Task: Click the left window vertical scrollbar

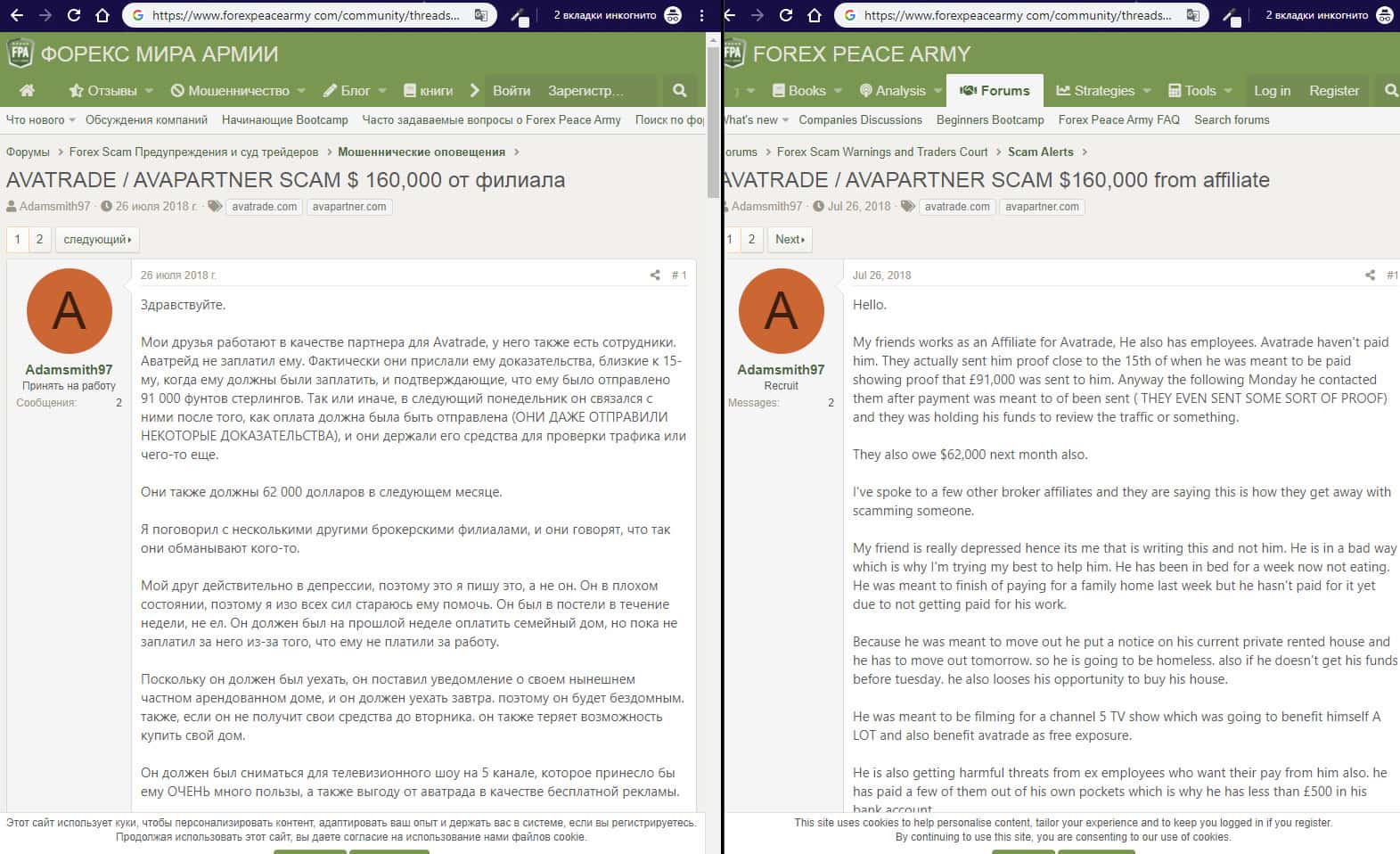Action: coord(713,123)
